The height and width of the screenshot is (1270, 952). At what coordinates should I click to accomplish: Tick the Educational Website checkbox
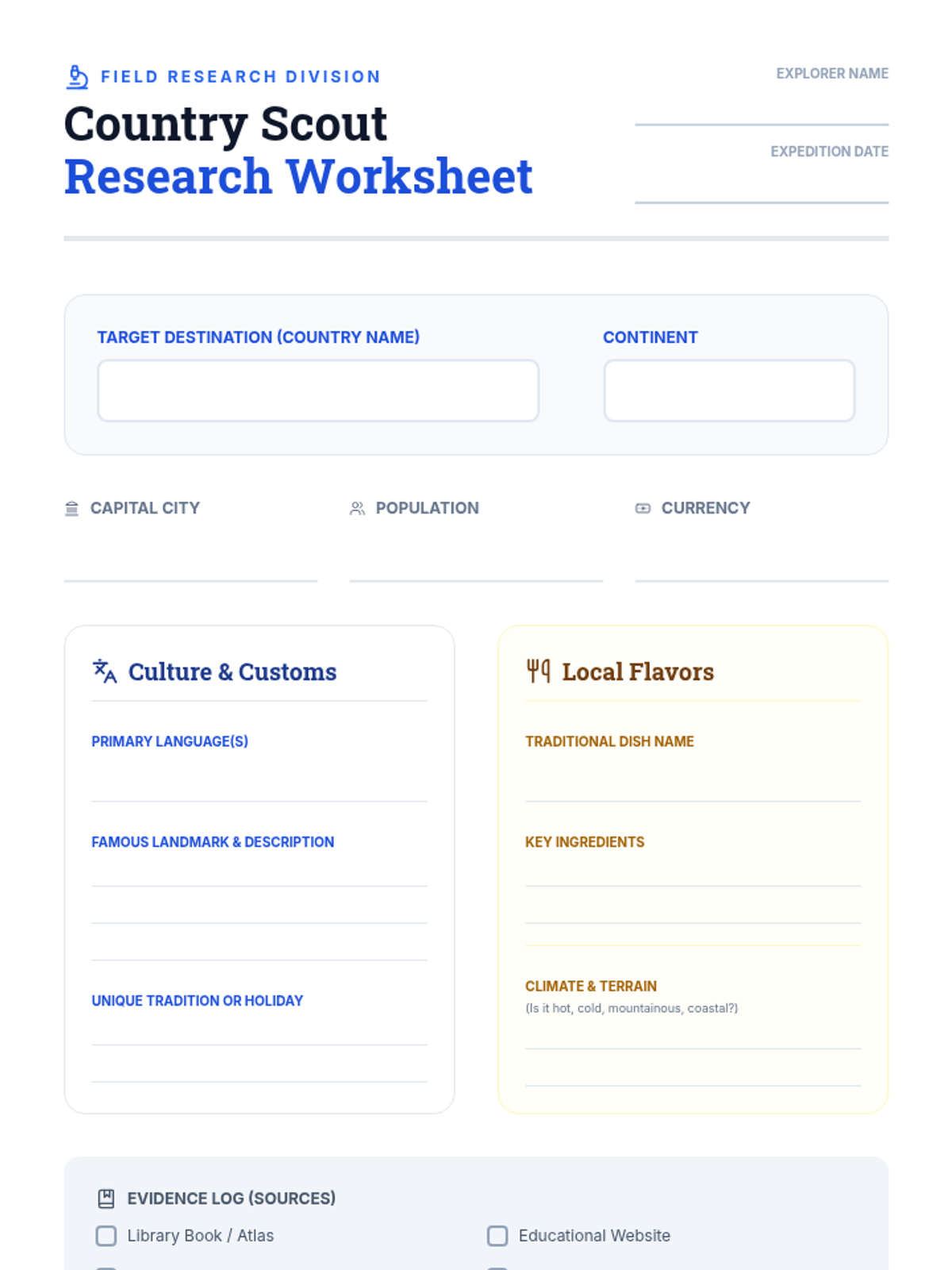coord(497,1236)
